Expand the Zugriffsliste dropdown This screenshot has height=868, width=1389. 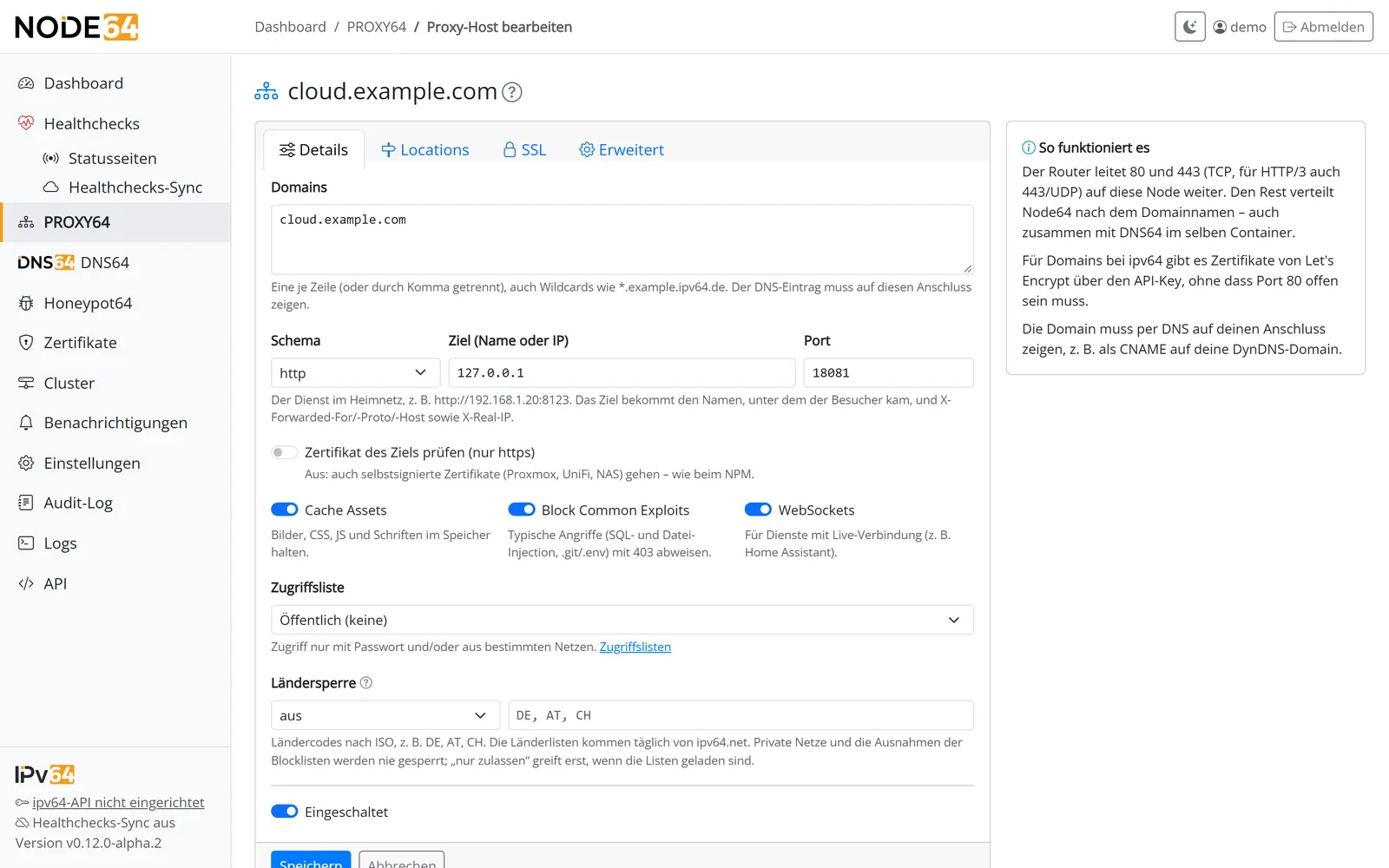(622, 620)
